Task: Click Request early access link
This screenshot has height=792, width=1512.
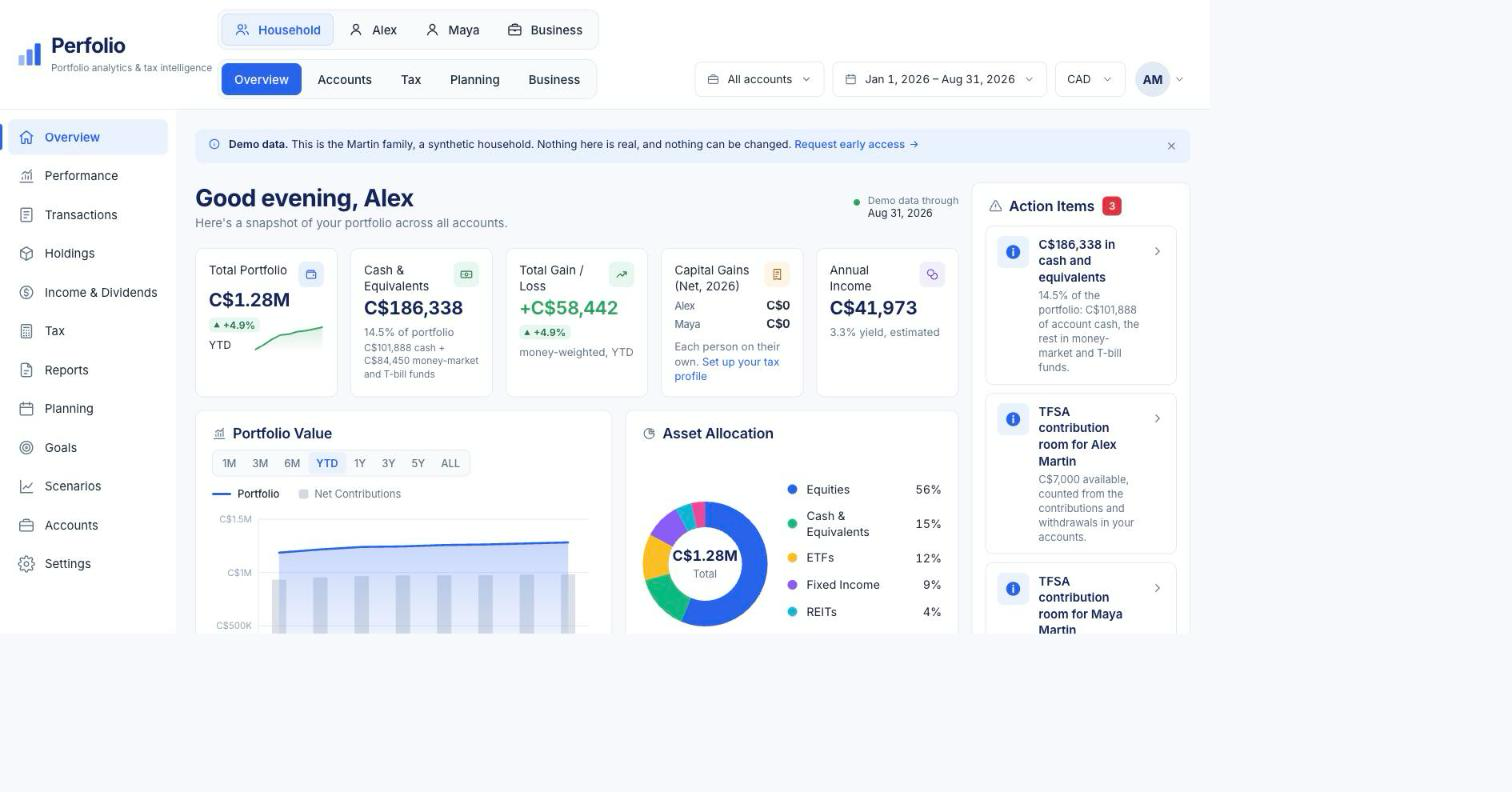Action: [856, 144]
